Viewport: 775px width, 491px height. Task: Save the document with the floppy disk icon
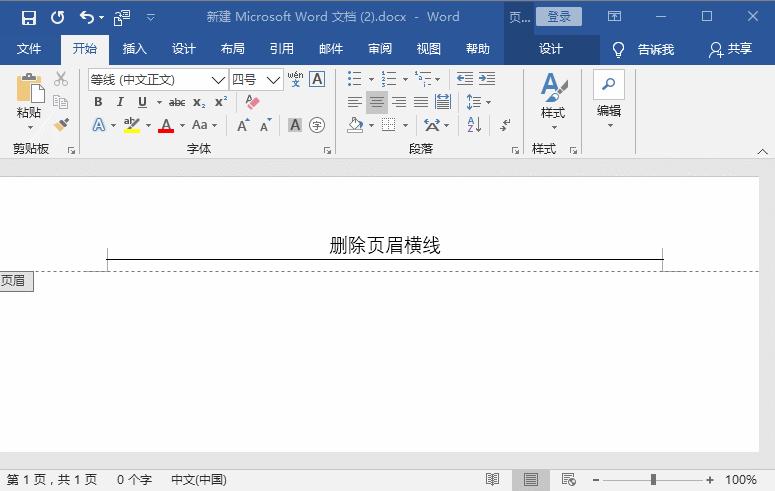coord(29,18)
